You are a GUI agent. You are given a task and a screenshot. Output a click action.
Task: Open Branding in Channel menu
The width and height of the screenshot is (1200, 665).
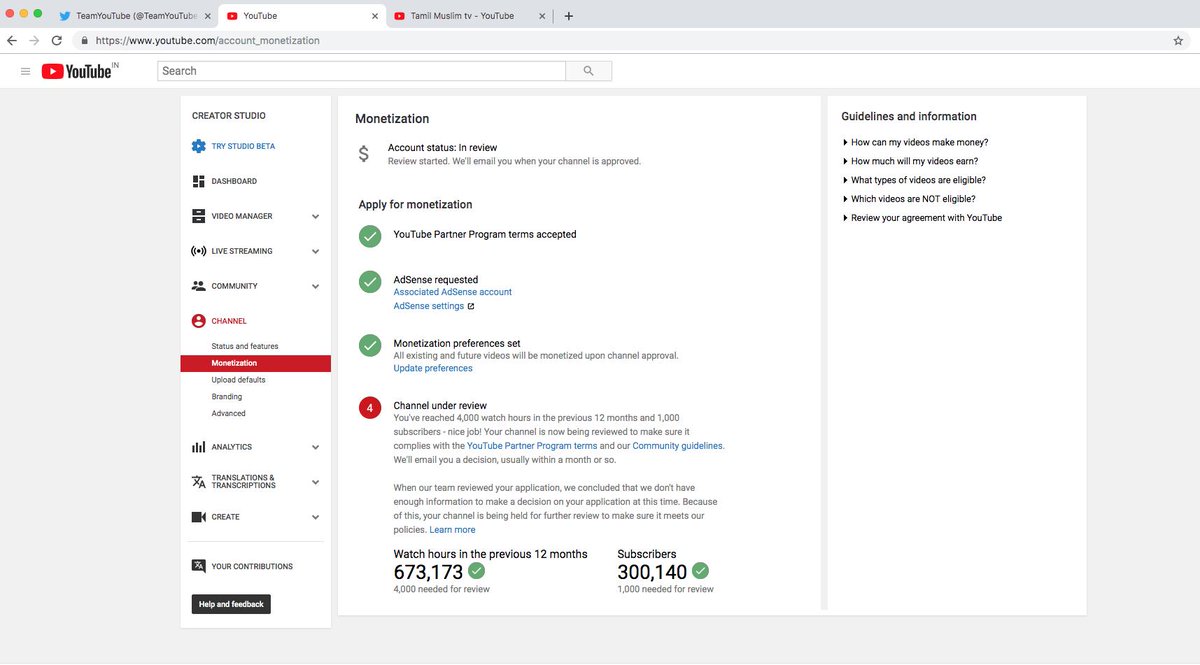coord(227,397)
